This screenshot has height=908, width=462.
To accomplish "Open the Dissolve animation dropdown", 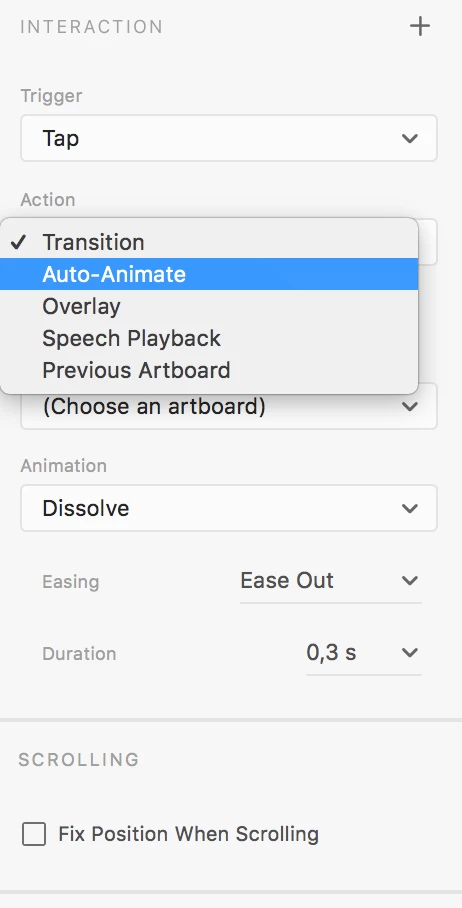I will [229, 508].
